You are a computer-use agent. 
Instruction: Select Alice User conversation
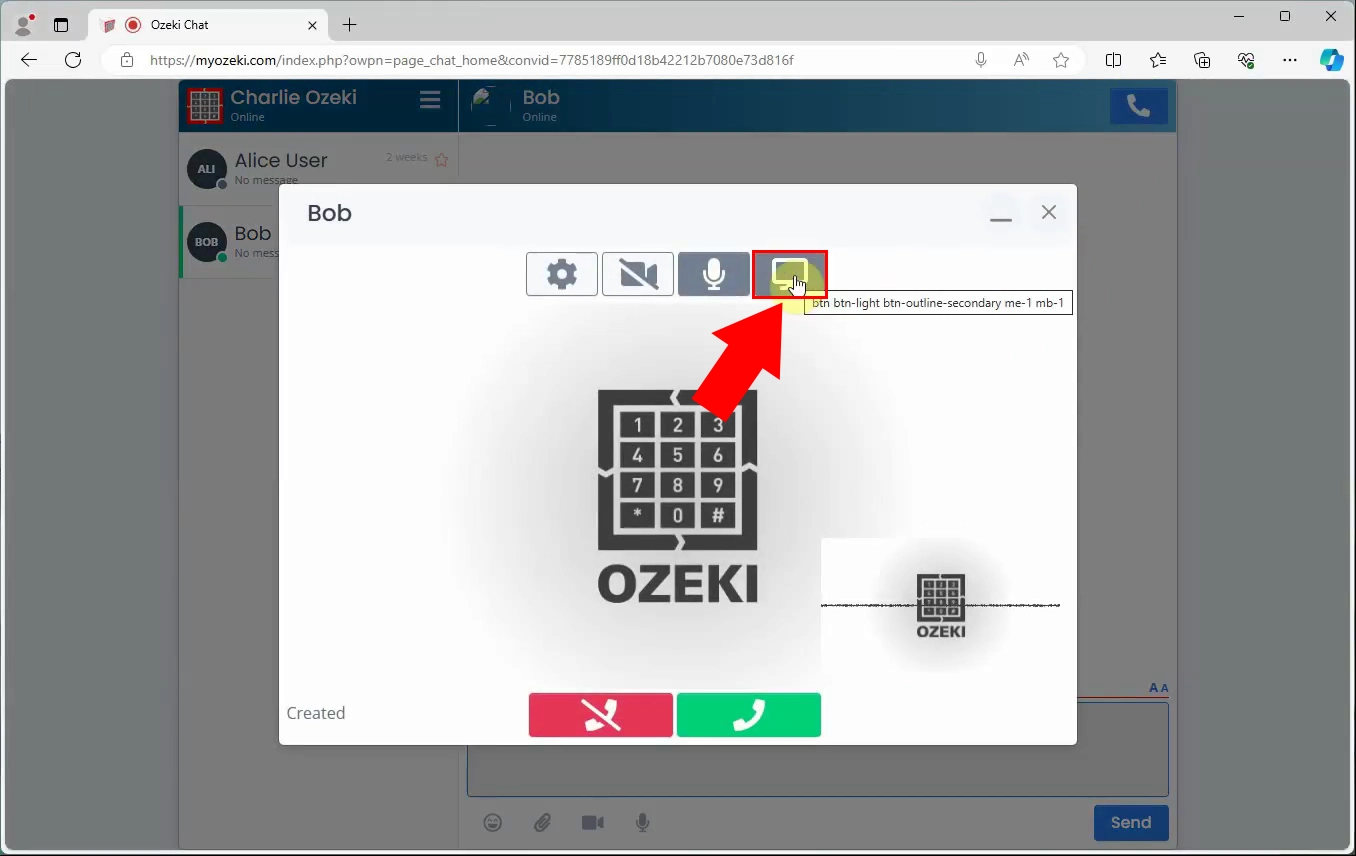[x=319, y=169]
